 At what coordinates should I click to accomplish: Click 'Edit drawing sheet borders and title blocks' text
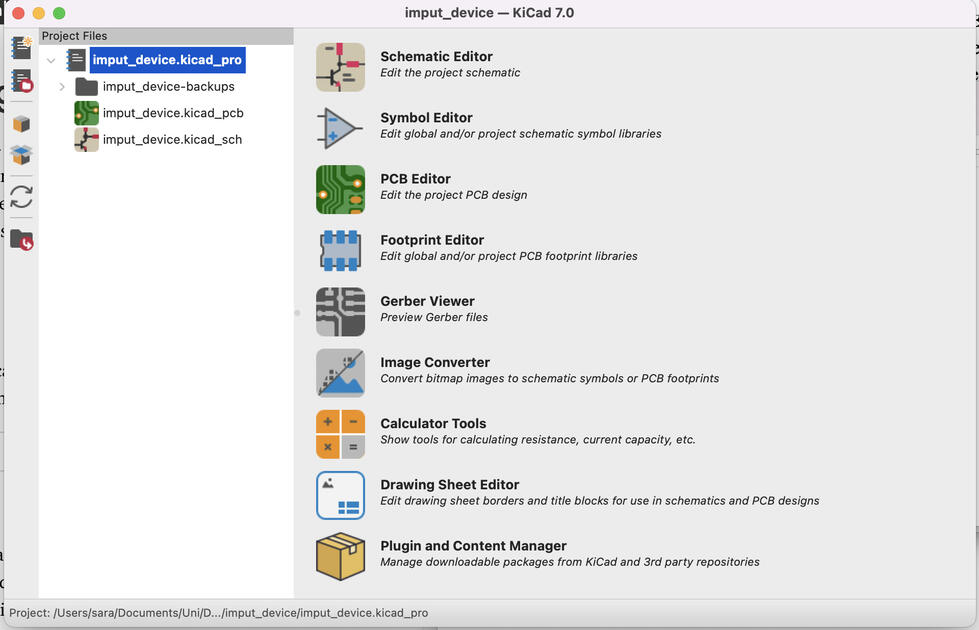pyautogui.click(x=599, y=501)
